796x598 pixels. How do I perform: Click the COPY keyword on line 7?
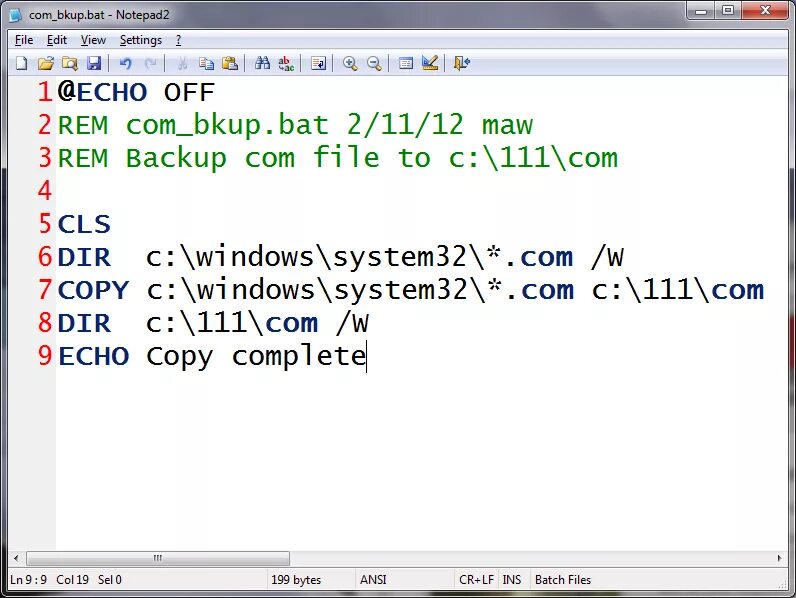tap(93, 290)
